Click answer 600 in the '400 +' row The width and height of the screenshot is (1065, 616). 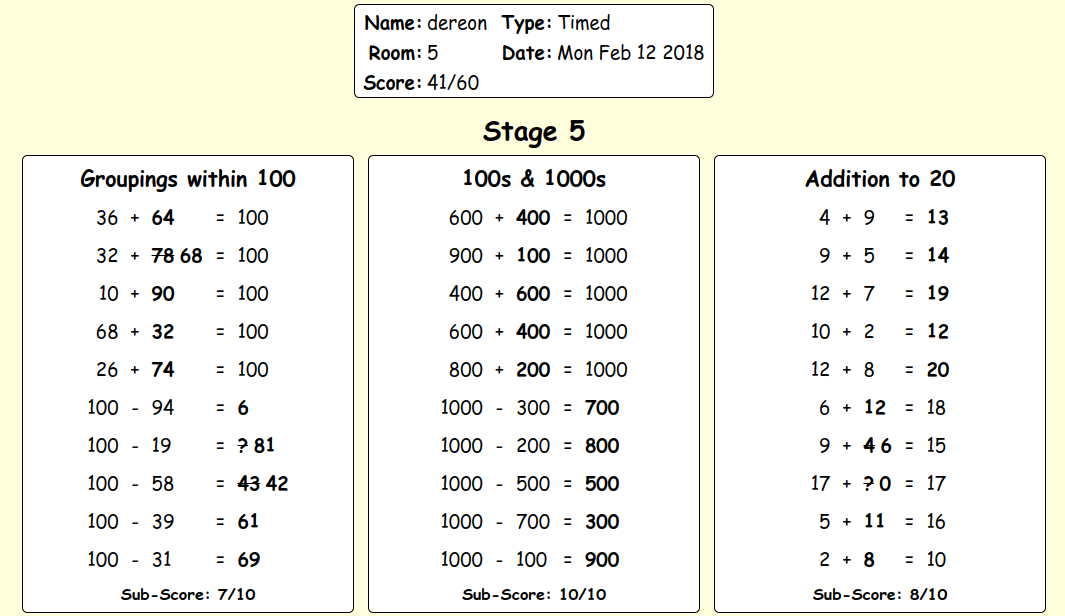533,294
